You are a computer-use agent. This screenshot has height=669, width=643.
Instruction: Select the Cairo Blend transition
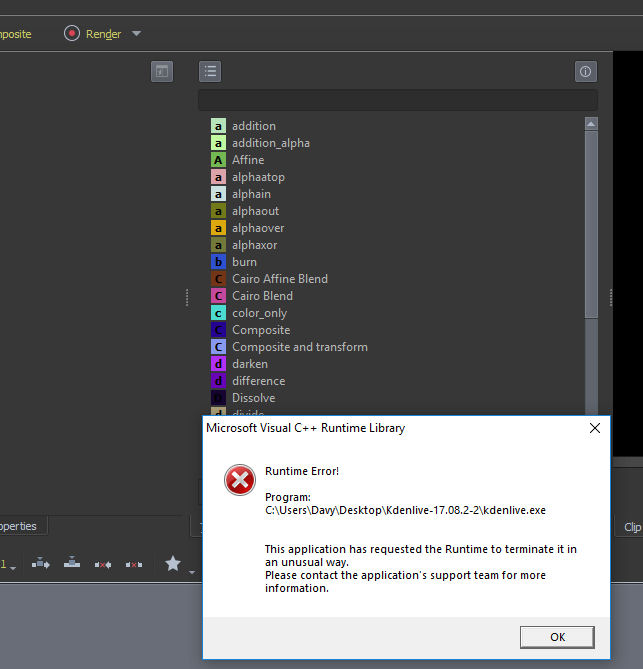(252, 296)
